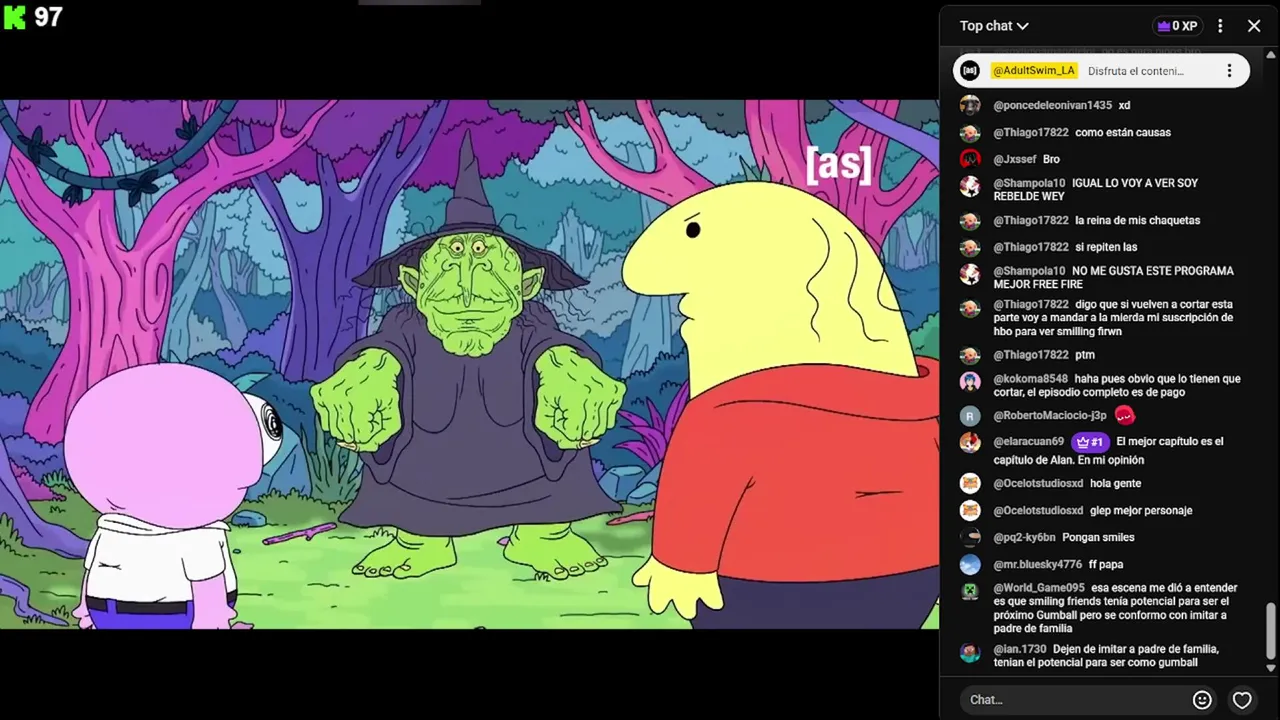The image size is (1280, 720).
Task: Click avatar beside 'digo que si vuelven' message
Action: point(970,308)
